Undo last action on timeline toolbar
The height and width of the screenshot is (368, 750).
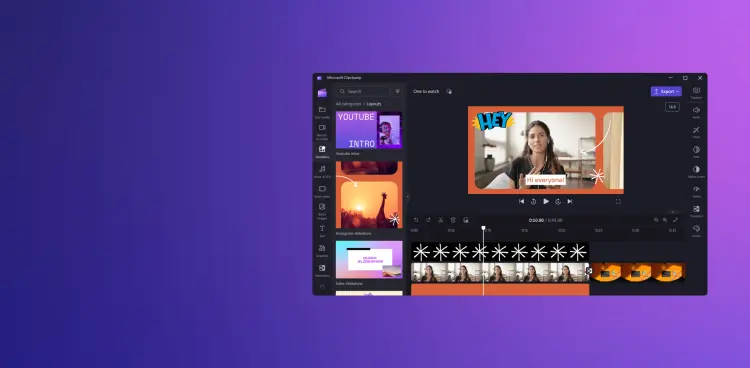(416, 220)
